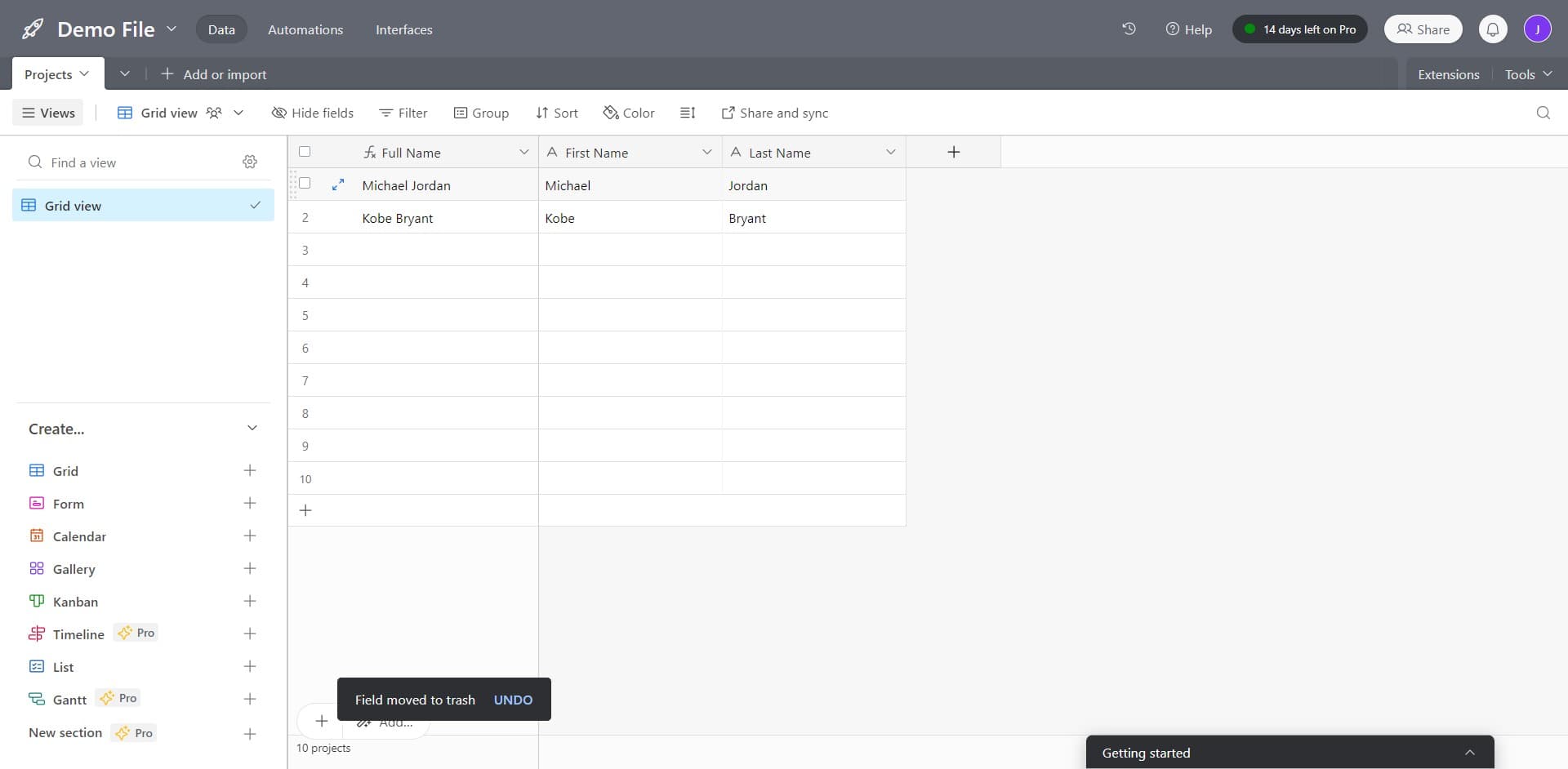Image resolution: width=1568 pixels, height=769 pixels.
Task: Click the Share button
Action: point(1423,29)
